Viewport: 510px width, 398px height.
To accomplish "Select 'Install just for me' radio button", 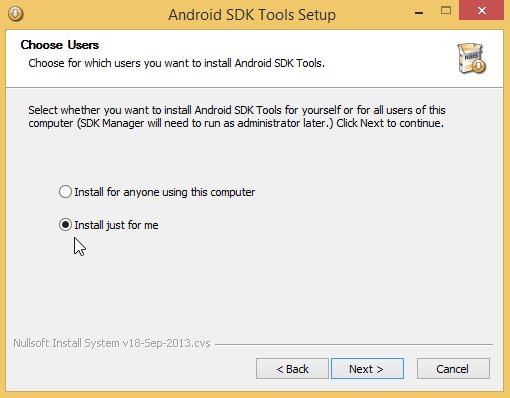I will [x=65, y=225].
